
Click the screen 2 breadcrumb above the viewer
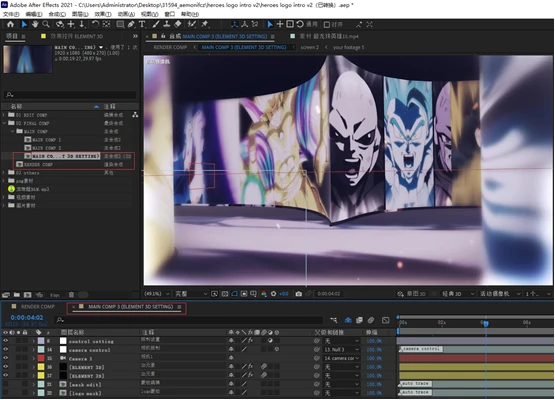point(310,47)
